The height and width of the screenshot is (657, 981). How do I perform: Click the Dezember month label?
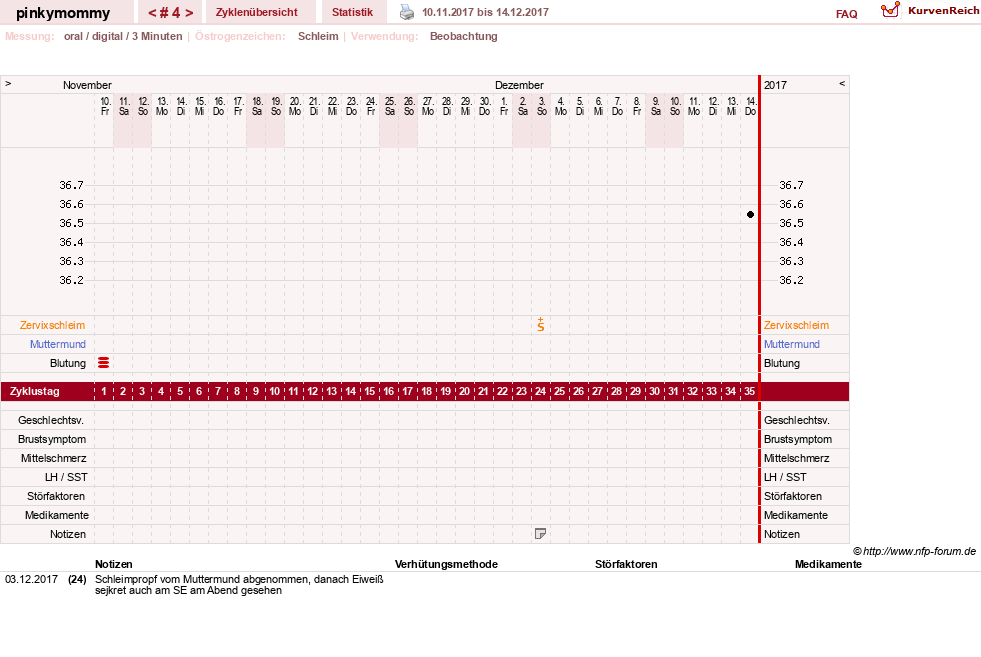(x=519, y=85)
